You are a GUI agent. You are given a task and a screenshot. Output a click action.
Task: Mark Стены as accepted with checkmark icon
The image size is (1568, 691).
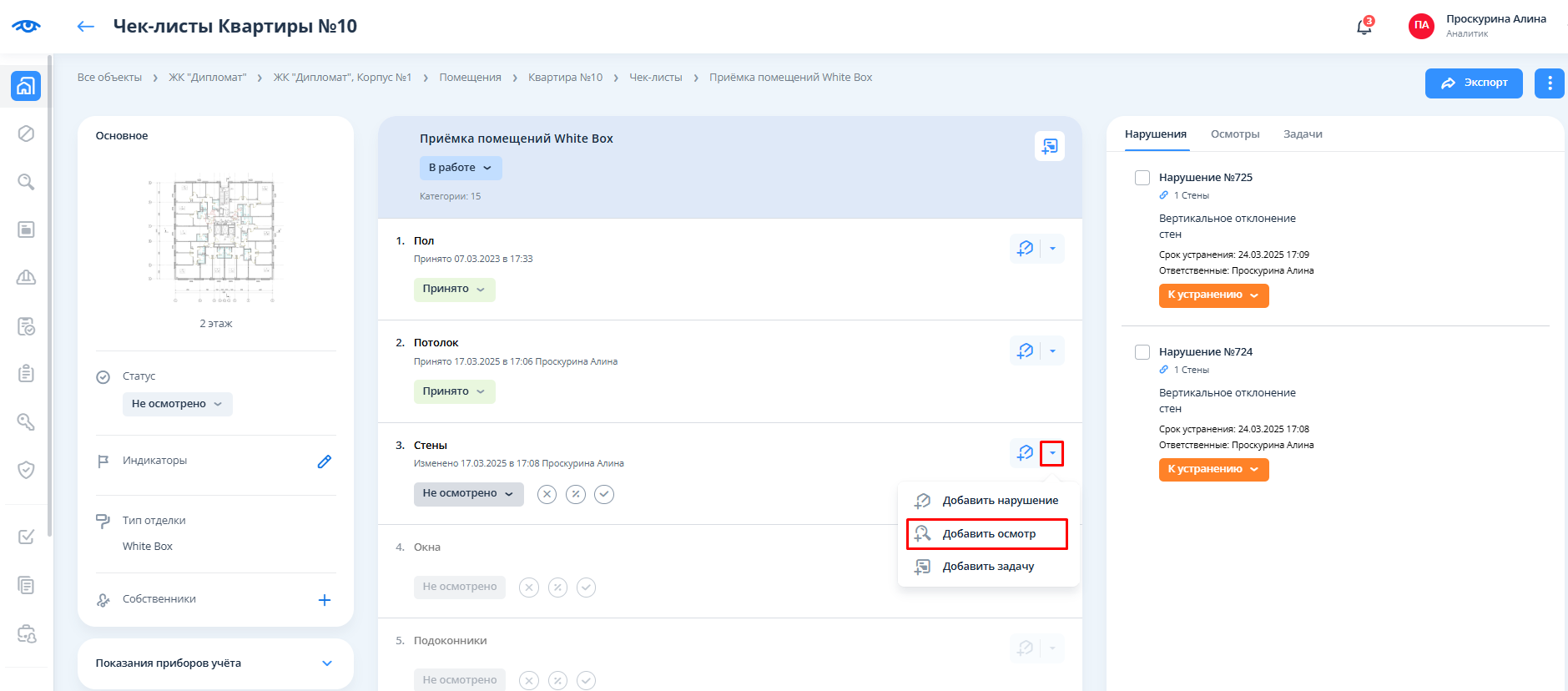604,494
